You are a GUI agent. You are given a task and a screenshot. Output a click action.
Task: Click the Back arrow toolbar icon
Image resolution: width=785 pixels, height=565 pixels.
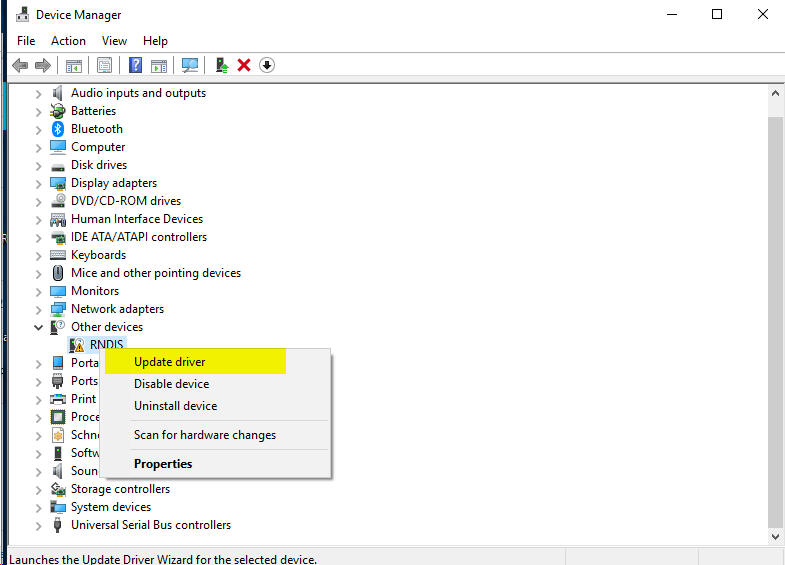pos(20,65)
